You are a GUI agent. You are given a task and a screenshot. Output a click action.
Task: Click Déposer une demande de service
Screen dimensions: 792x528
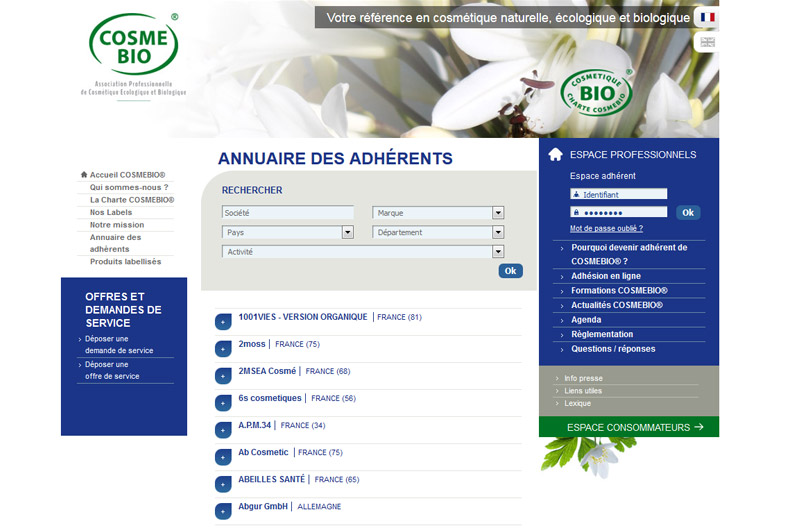[119, 345]
